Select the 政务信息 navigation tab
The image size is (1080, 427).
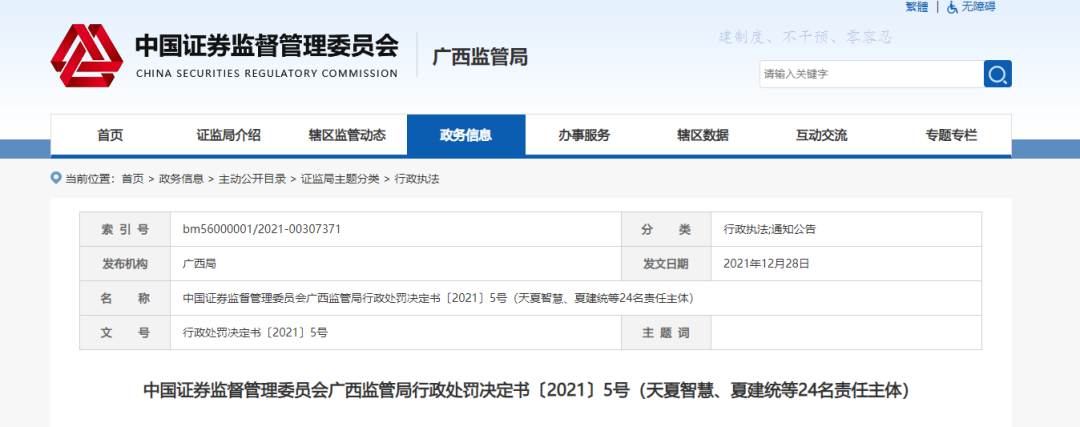pos(466,135)
